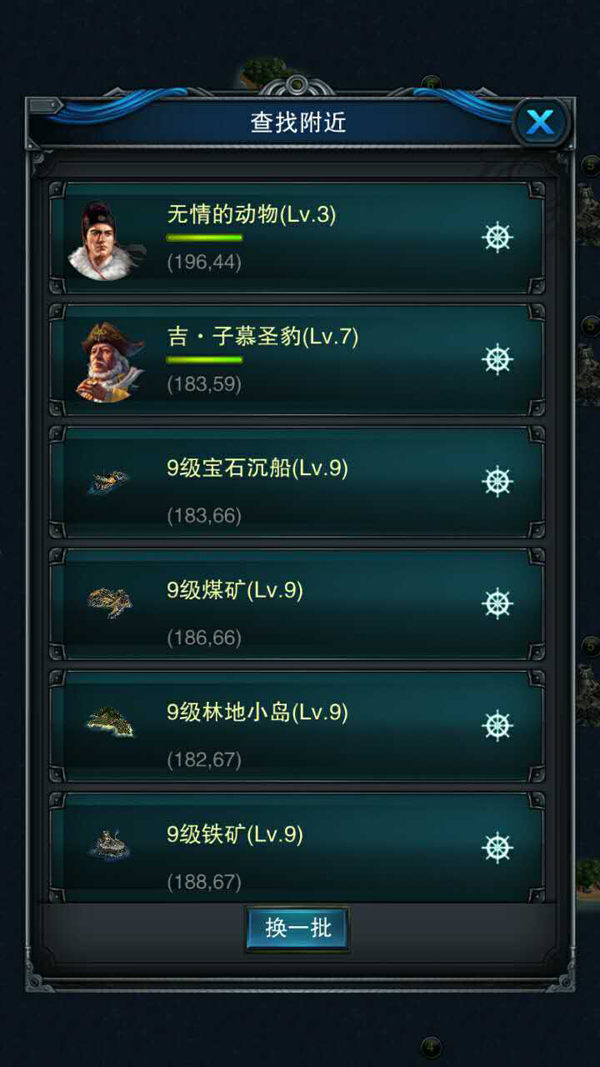This screenshot has width=600, height=1067.
Task: Select the 9级林地小岛(Lv.9) entry name
Action: point(258,712)
